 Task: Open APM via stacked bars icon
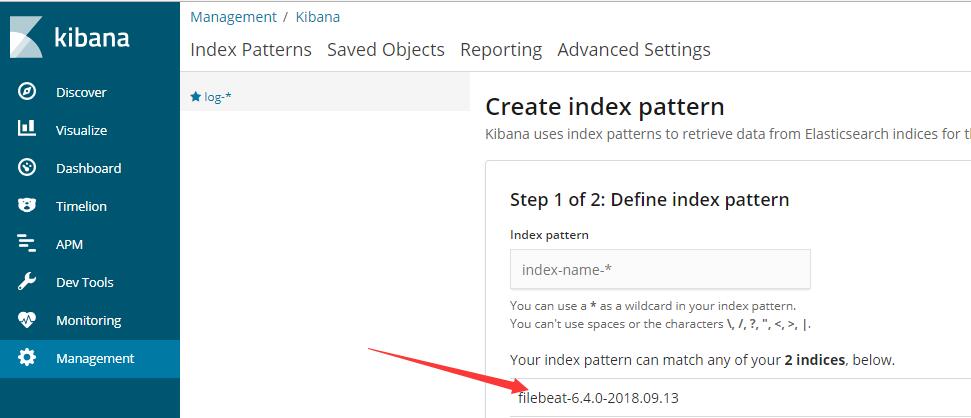tap(27, 244)
